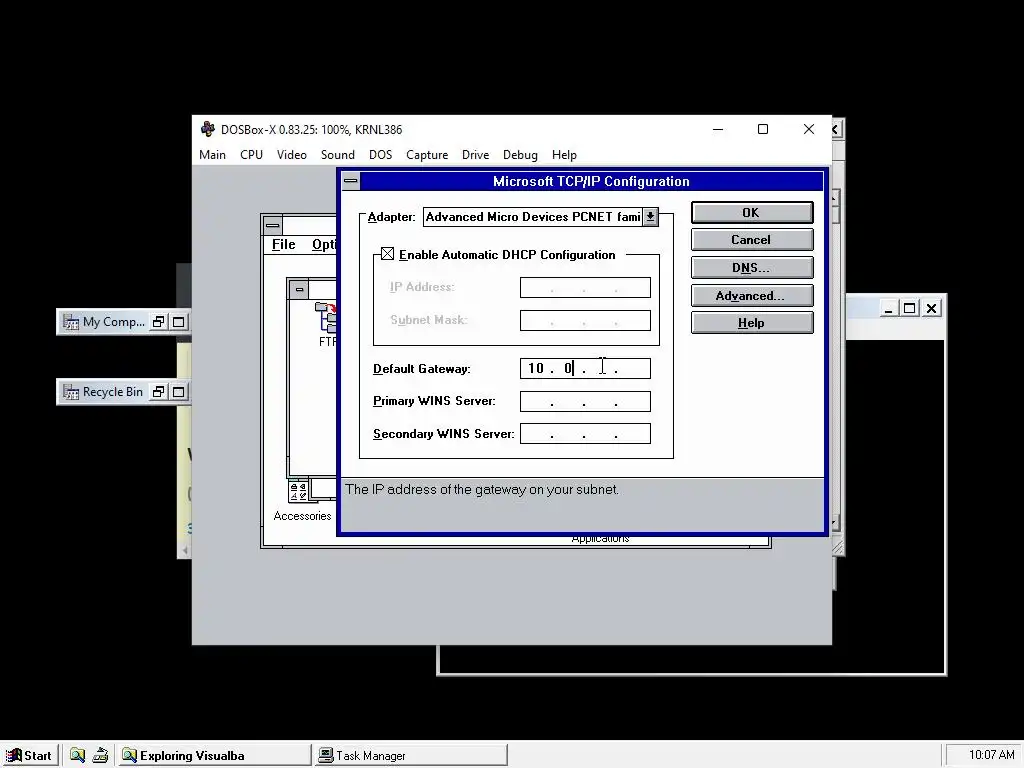The height and width of the screenshot is (768, 1024).
Task: Click the Recycle Bin window icon
Action: click(71, 392)
